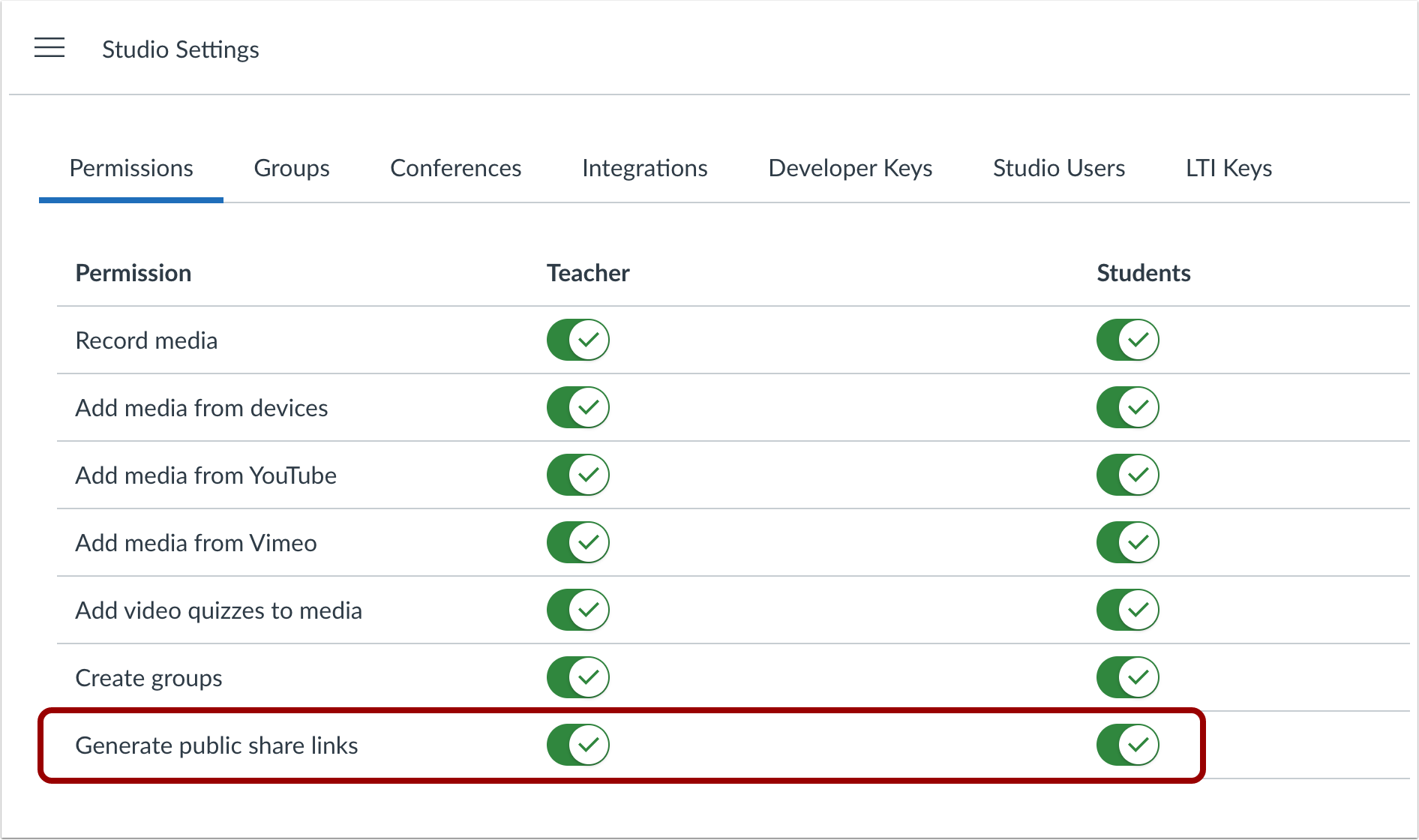This screenshot has height=840, width=1419.
Task: Open the hamburger navigation menu
Action: tap(49, 47)
